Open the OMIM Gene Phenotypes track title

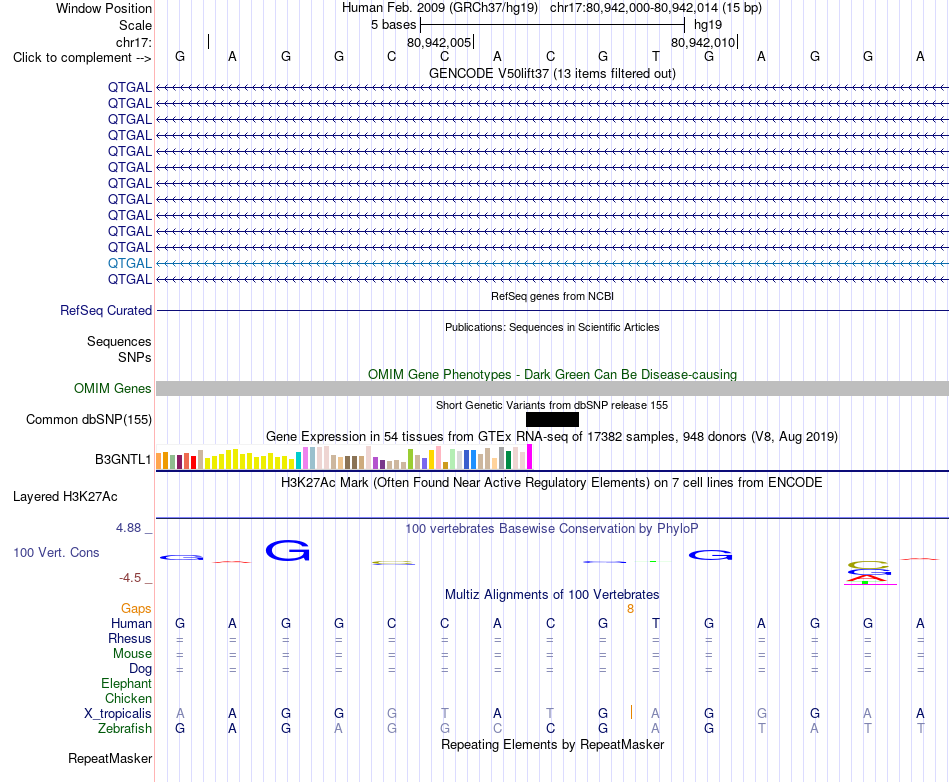click(x=552, y=374)
